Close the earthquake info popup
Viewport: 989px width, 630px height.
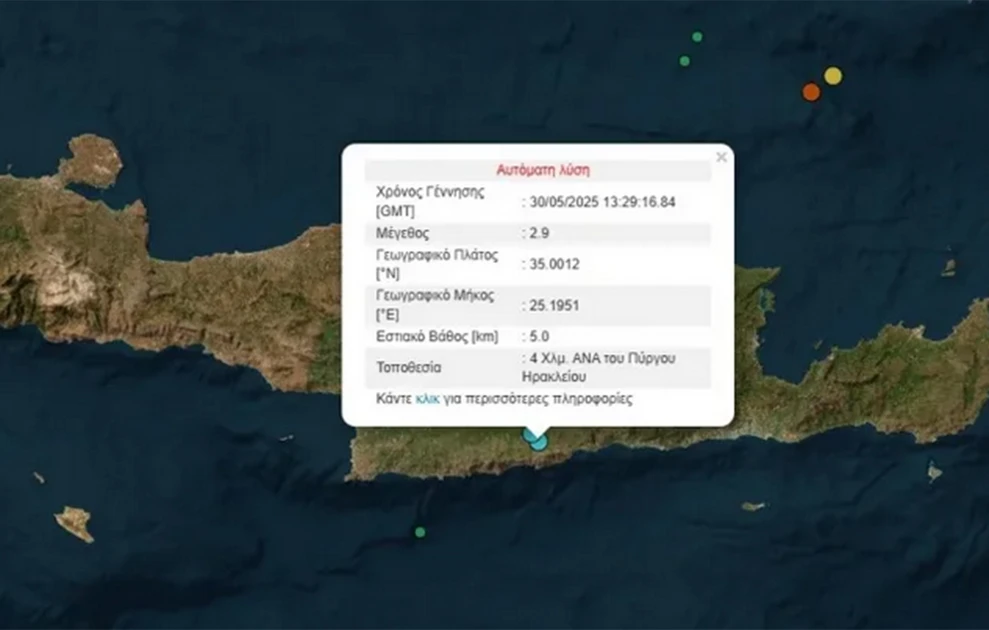721,157
